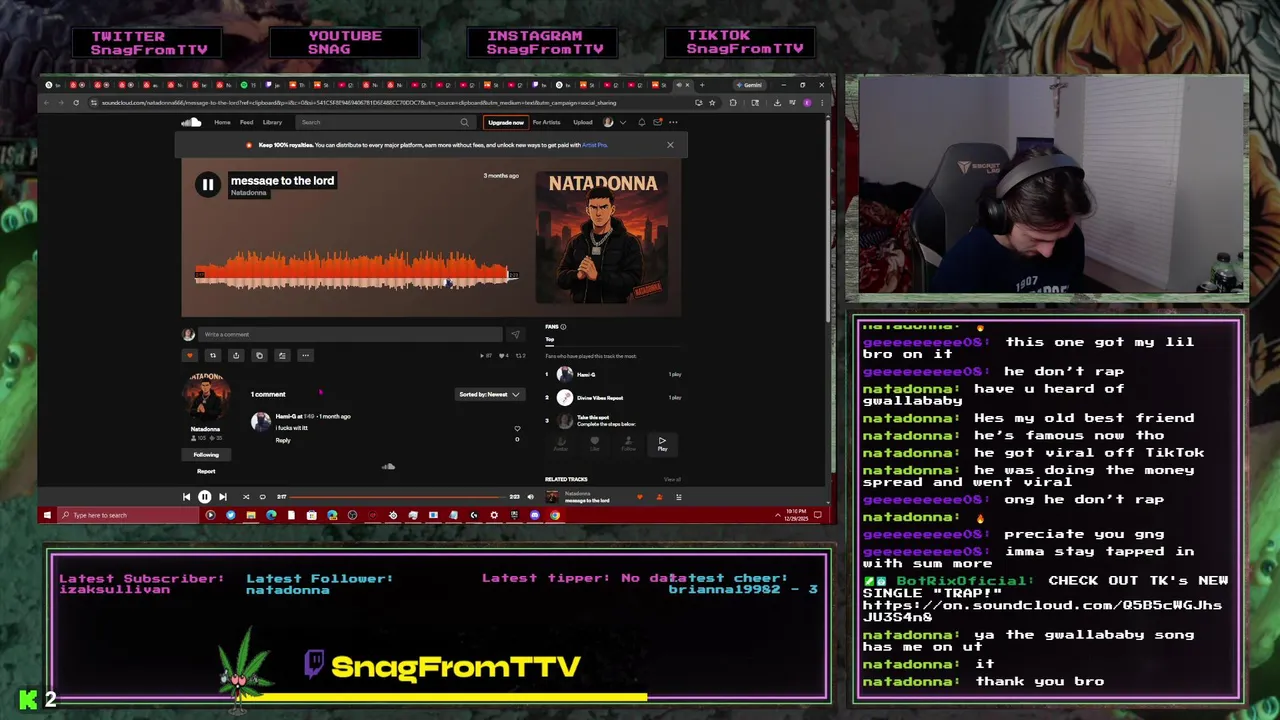
Task: Open the Next up queue icon
Action: click(x=678, y=497)
